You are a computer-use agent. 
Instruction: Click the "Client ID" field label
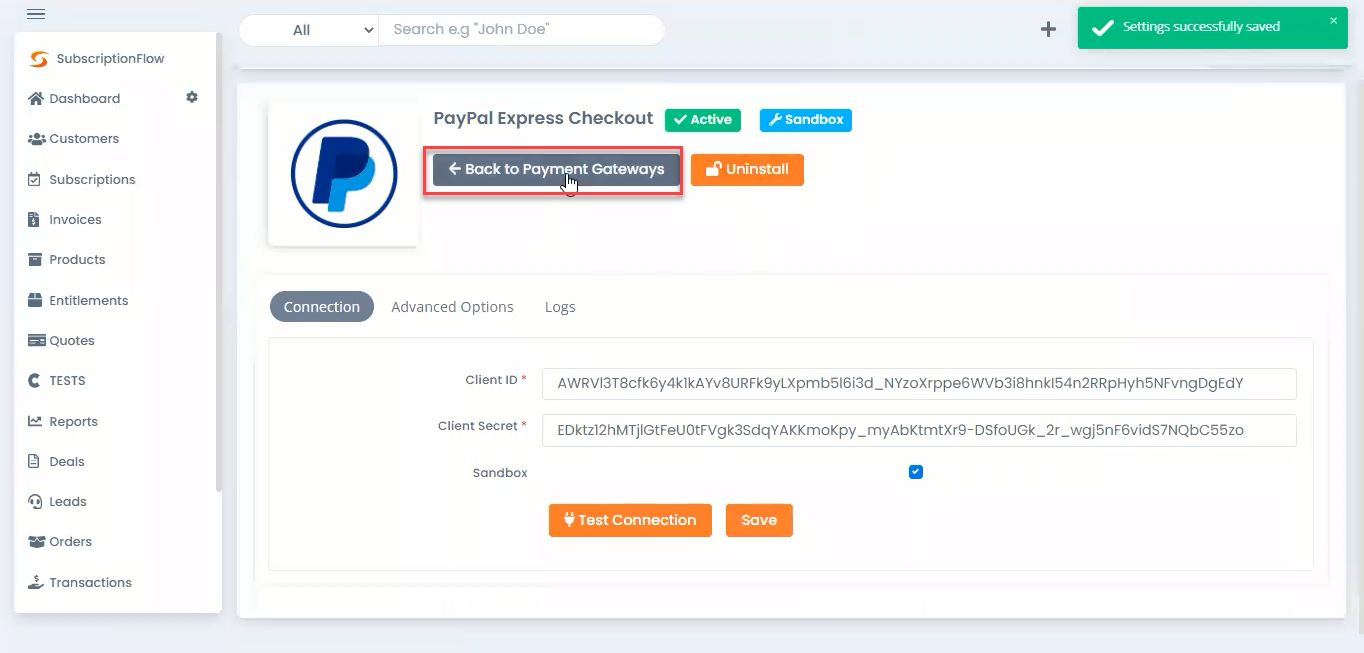[491, 380]
